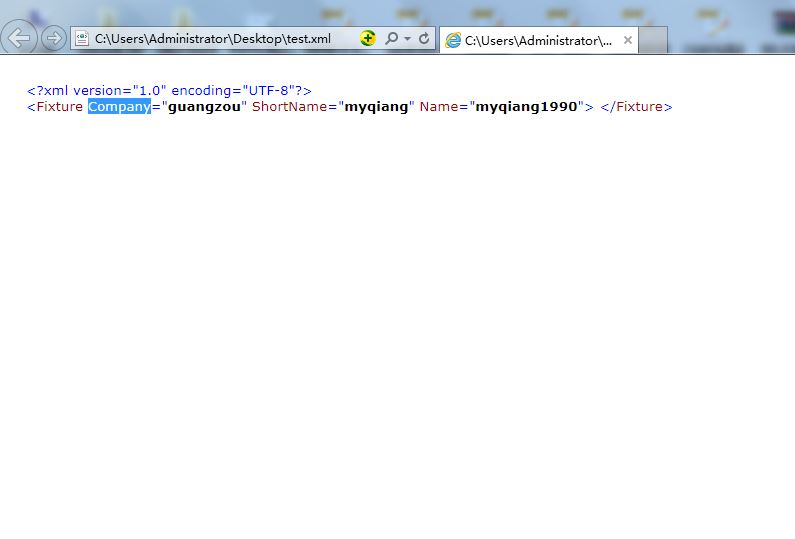Screen dimensions: 795x539
Task: Click the opening Fixture tag name
Action: coord(59,106)
